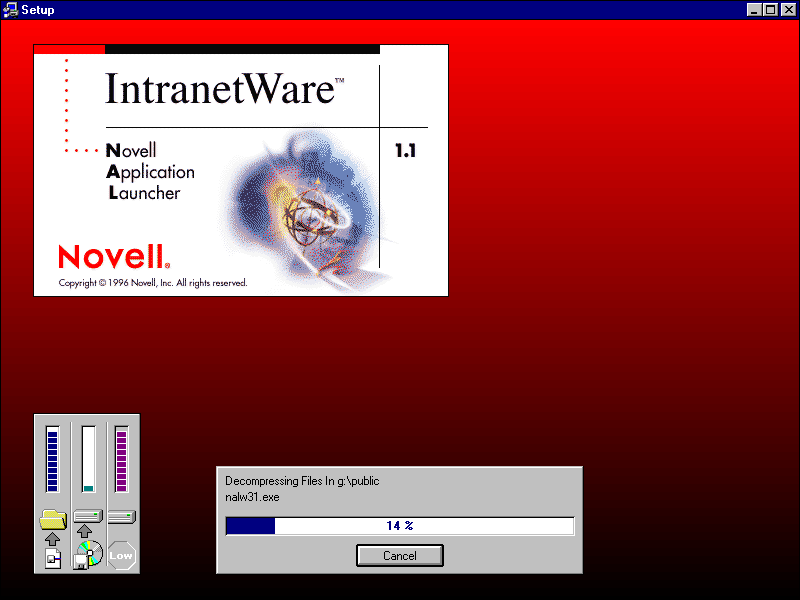Cancel the file decompression
The image size is (800, 600).
point(399,555)
